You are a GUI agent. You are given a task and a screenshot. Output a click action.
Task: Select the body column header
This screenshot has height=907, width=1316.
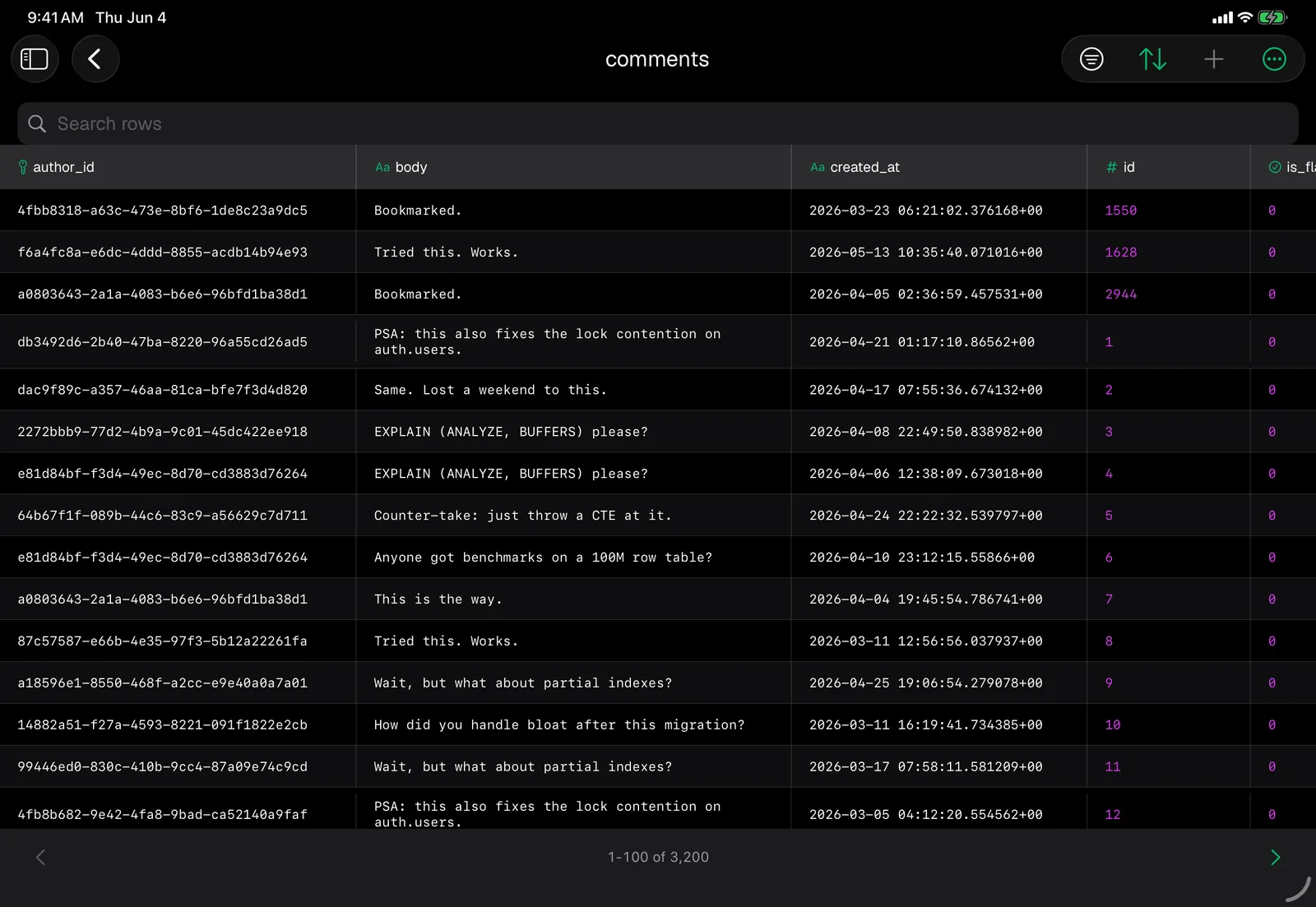pos(573,167)
